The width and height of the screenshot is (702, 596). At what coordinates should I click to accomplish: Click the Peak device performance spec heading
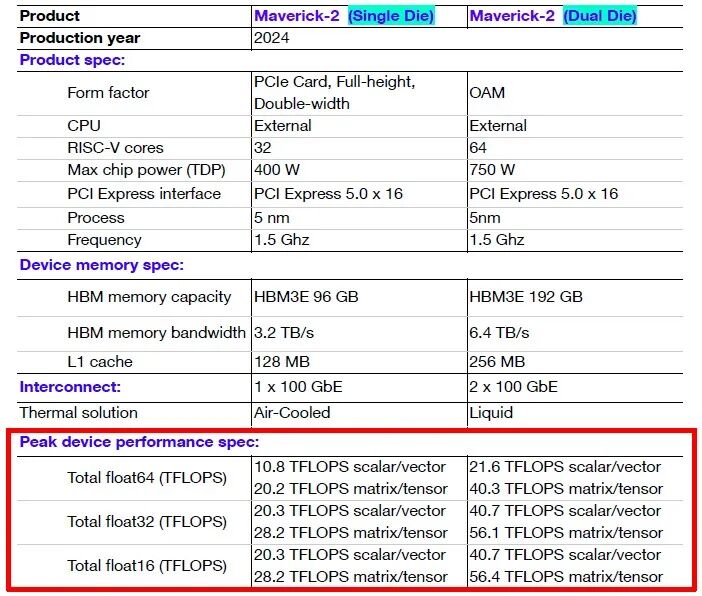coord(139,442)
